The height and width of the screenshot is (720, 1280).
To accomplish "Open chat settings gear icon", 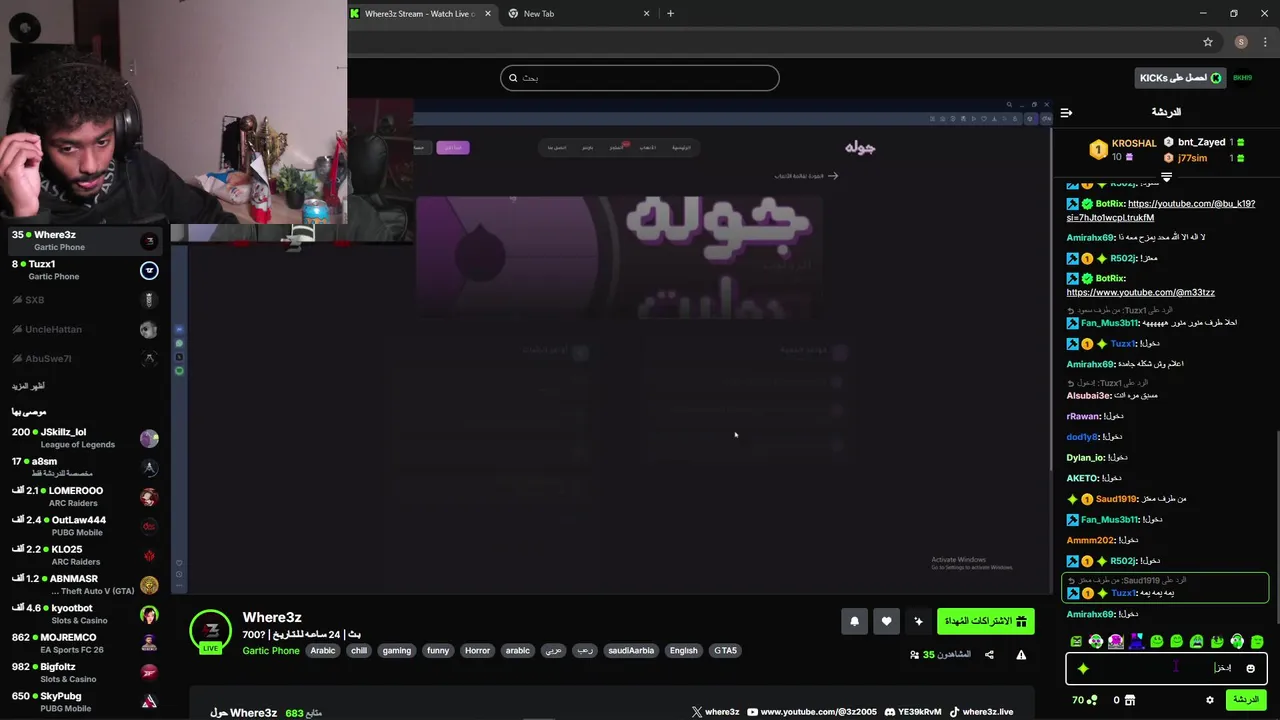I will click(x=1209, y=700).
